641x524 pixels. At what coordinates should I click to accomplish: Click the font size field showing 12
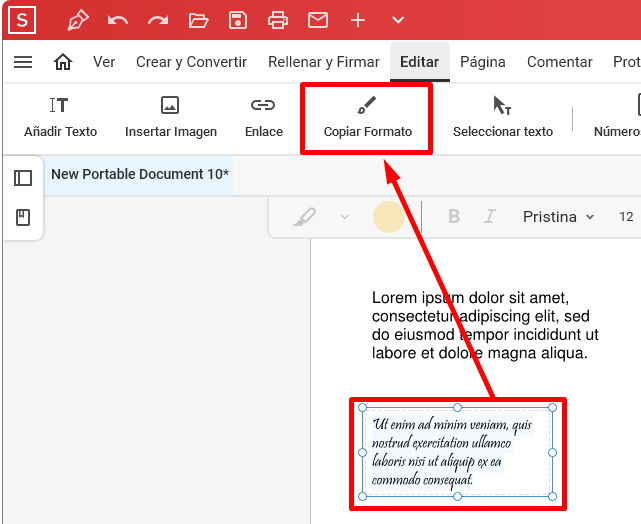coord(626,217)
